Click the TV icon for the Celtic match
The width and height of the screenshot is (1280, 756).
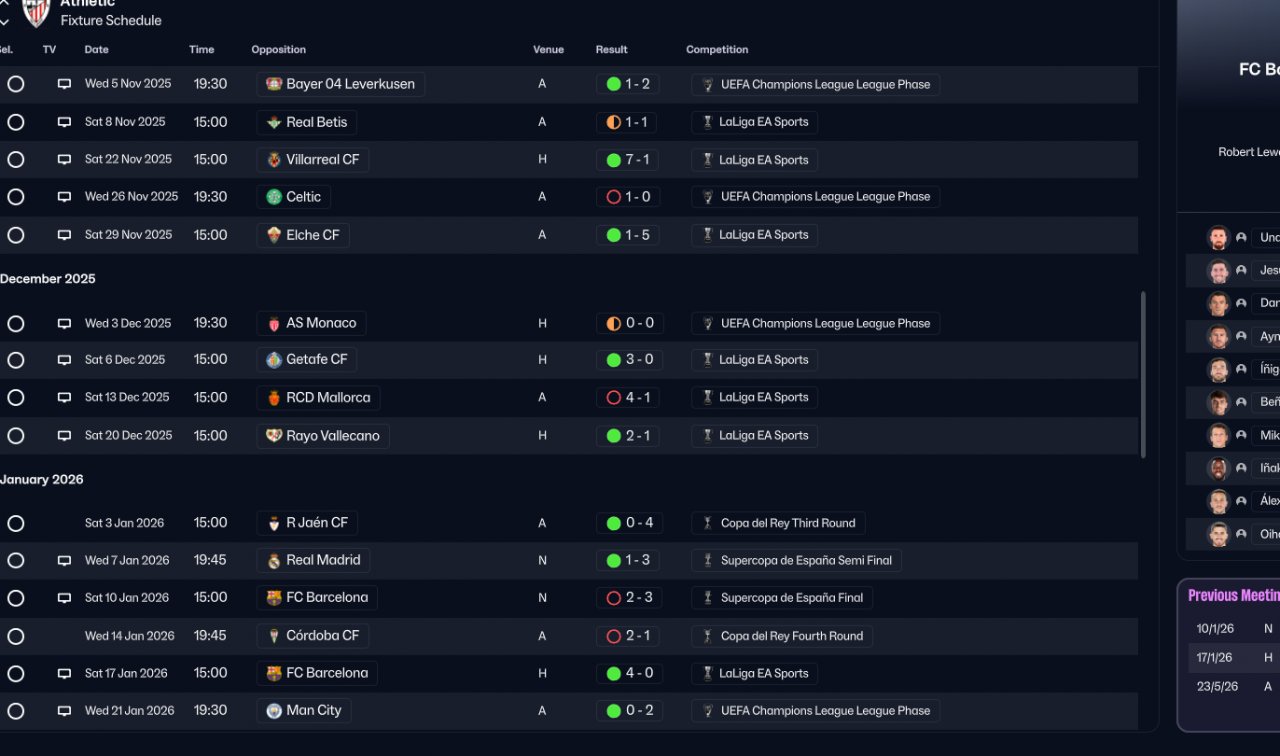tap(64, 197)
